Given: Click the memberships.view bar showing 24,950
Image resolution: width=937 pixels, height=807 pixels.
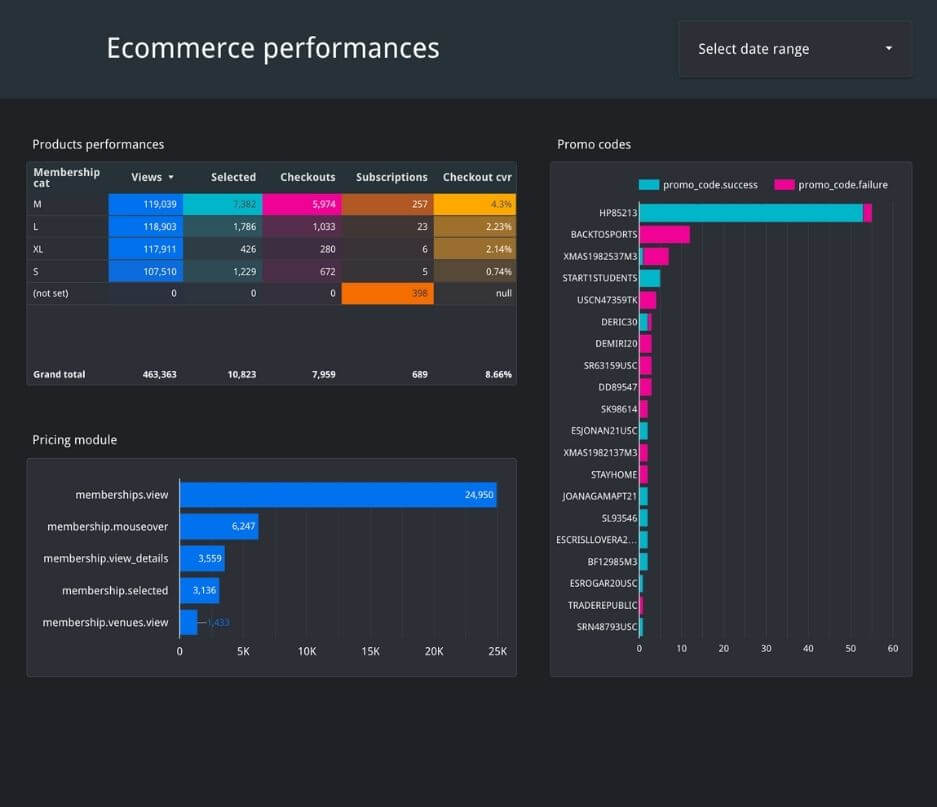Looking at the screenshot, I should click(338, 495).
